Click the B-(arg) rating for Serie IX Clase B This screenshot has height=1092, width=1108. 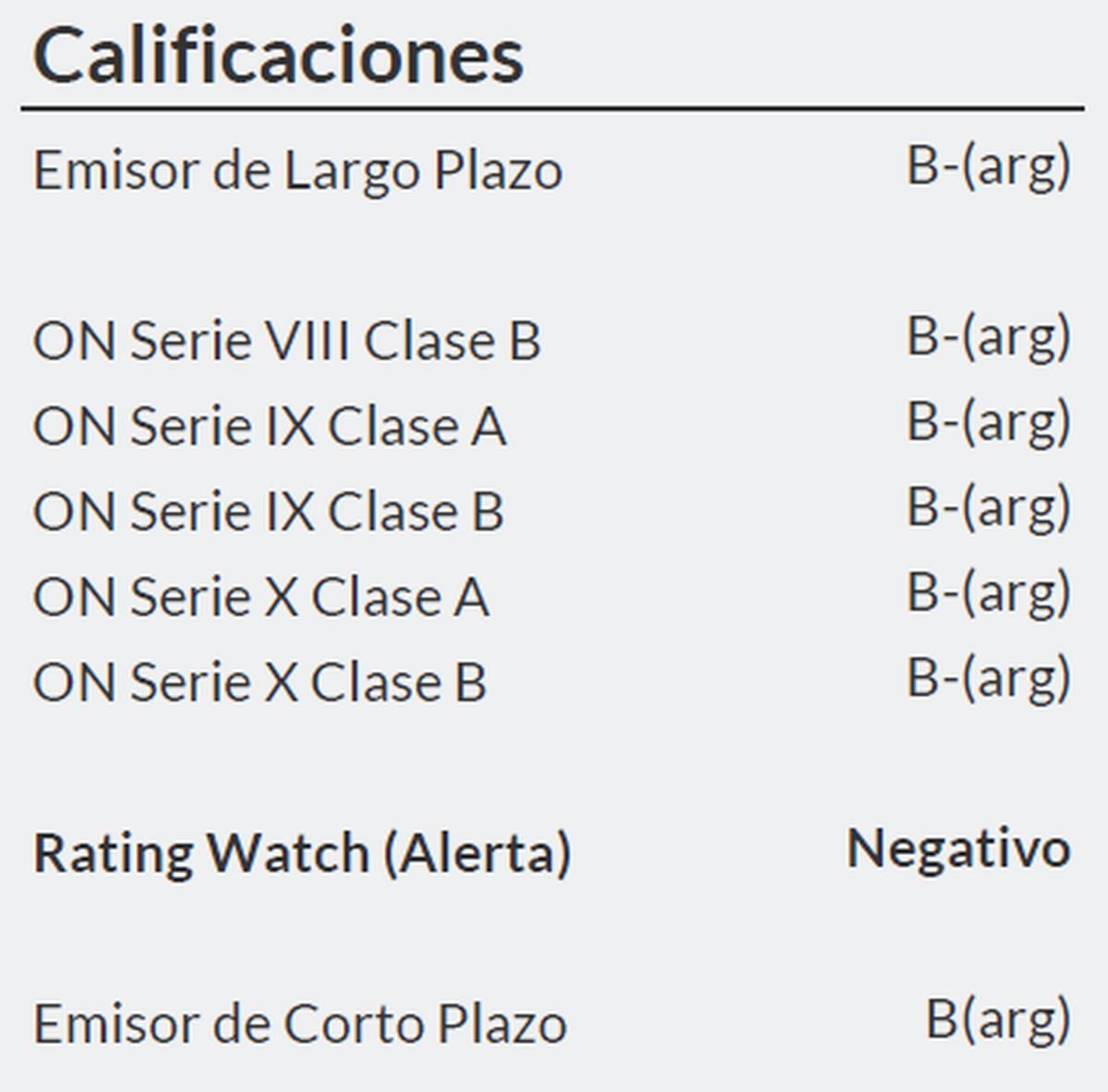point(988,508)
